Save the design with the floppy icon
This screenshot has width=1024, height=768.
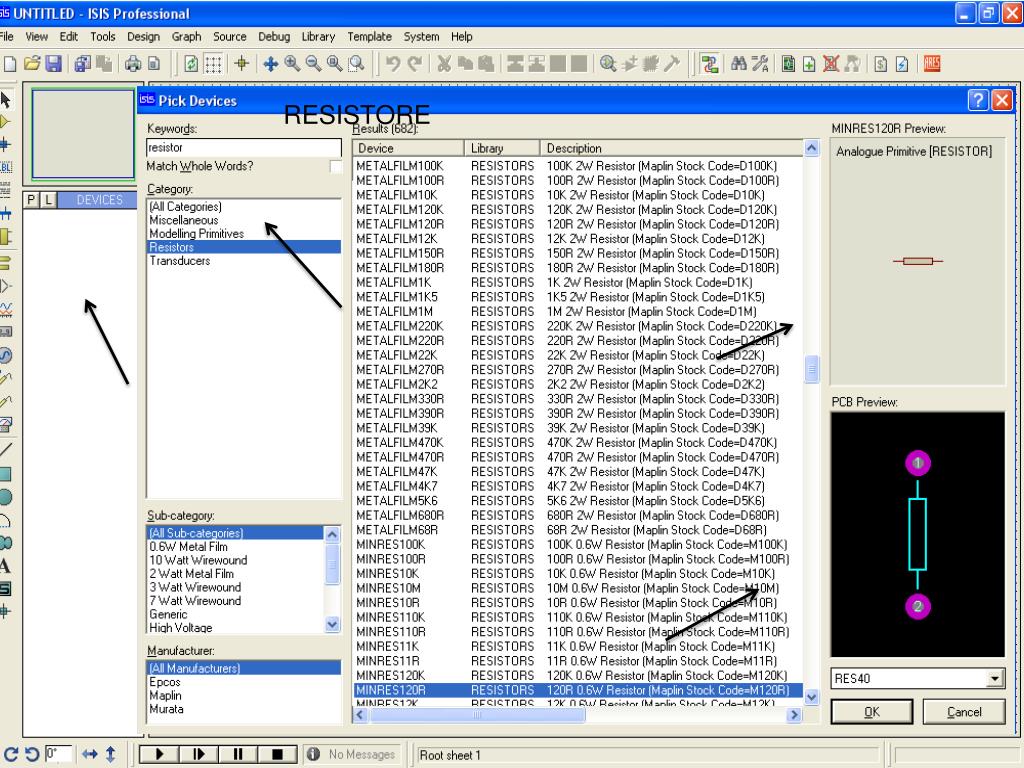[x=53, y=63]
